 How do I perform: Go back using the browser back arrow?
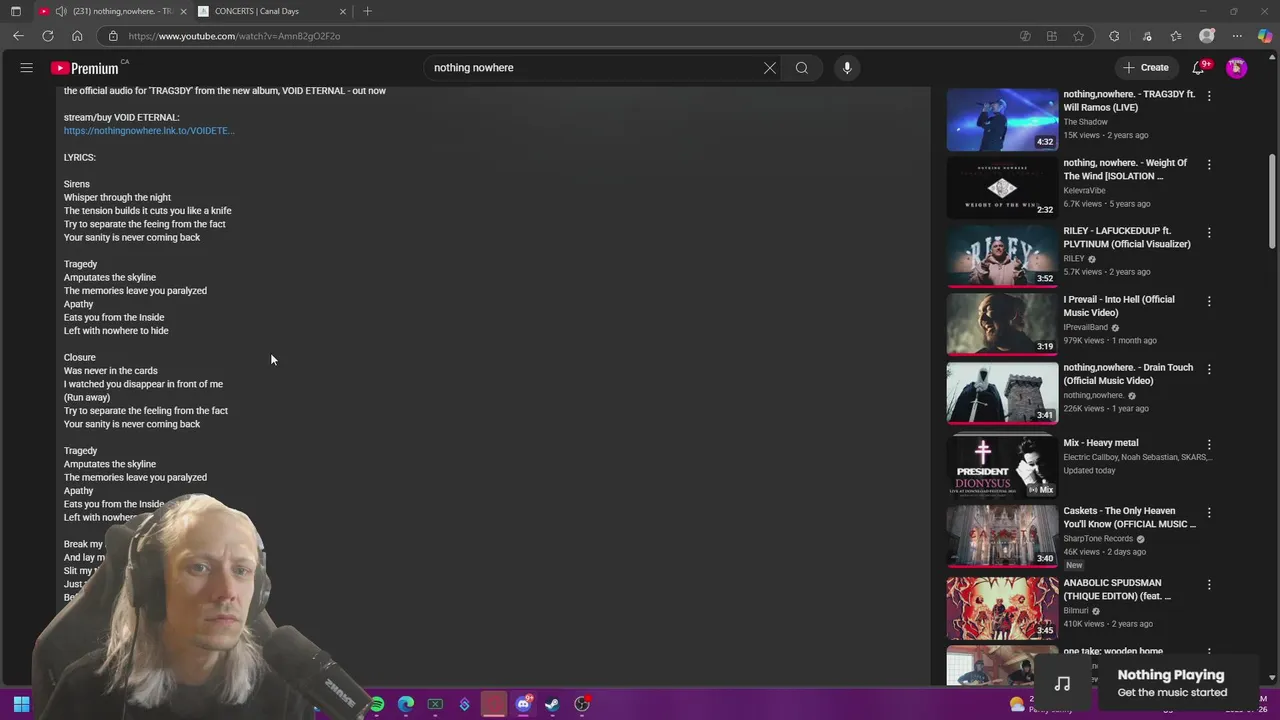18,36
